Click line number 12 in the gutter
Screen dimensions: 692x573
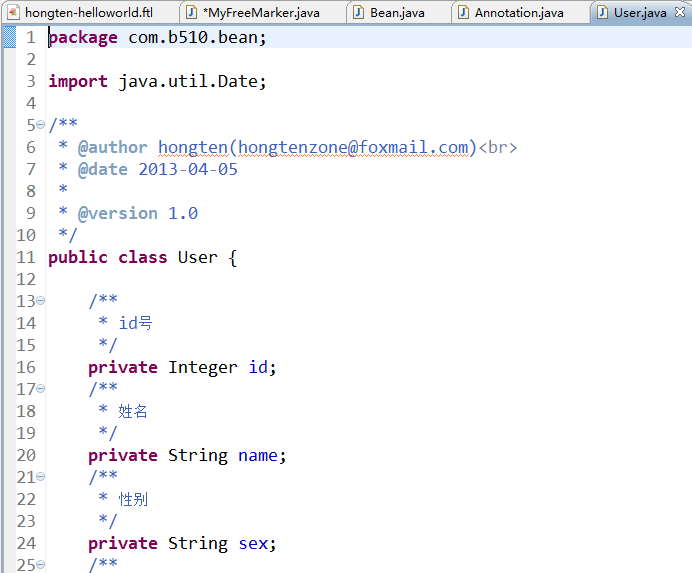[x=26, y=279]
